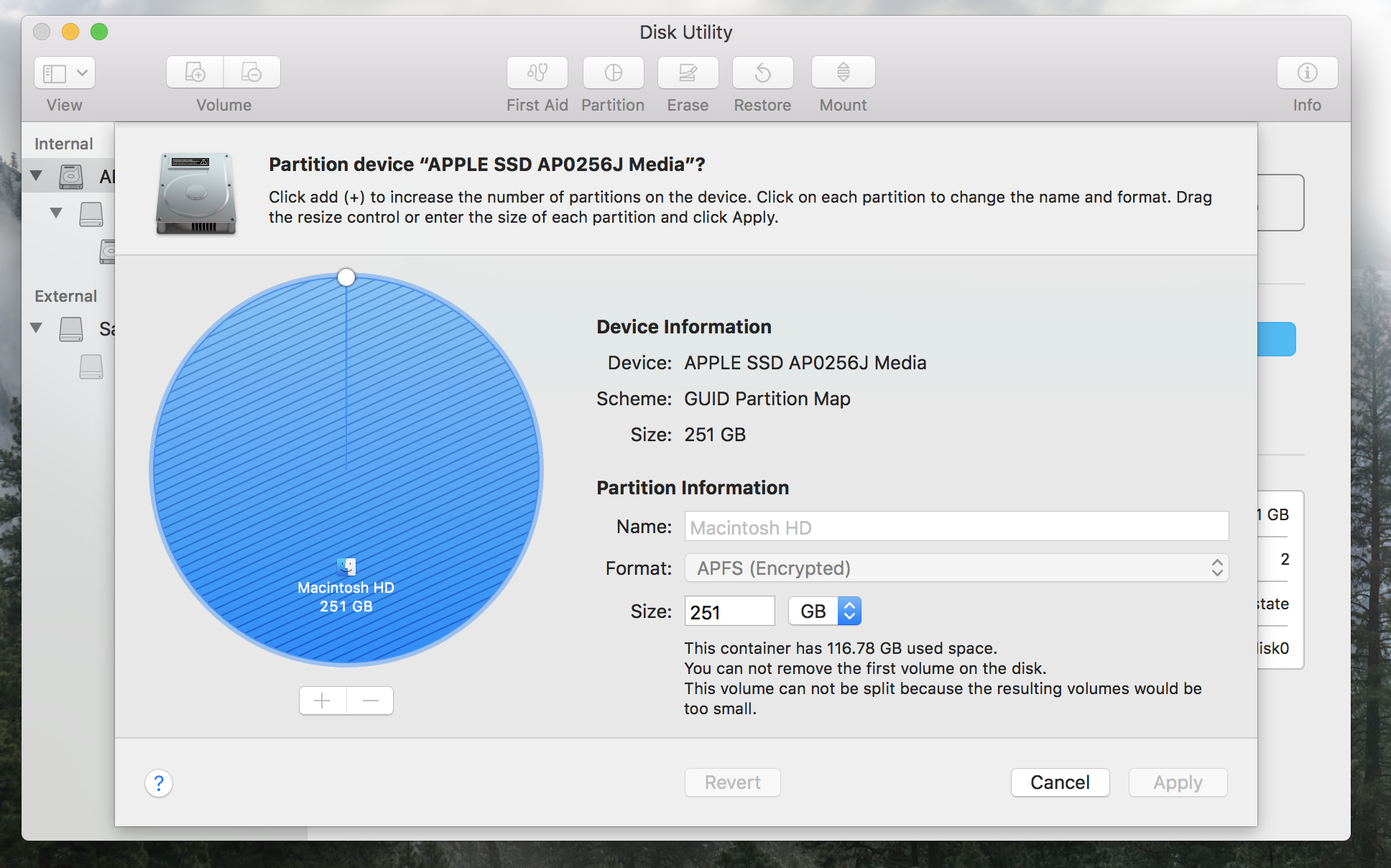
Task: Click the remove partition minus button
Action: pos(370,701)
